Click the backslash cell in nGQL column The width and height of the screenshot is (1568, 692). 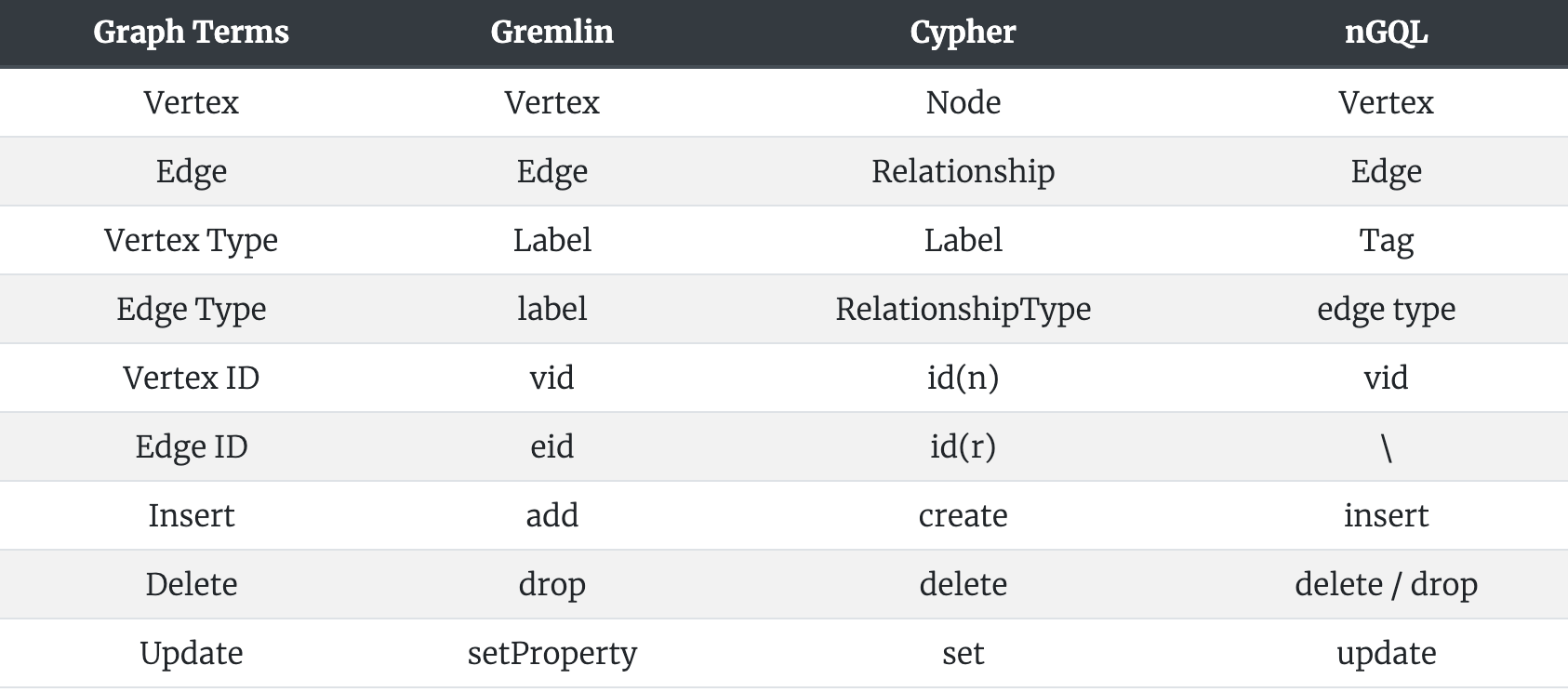[x=1386, y=448]
